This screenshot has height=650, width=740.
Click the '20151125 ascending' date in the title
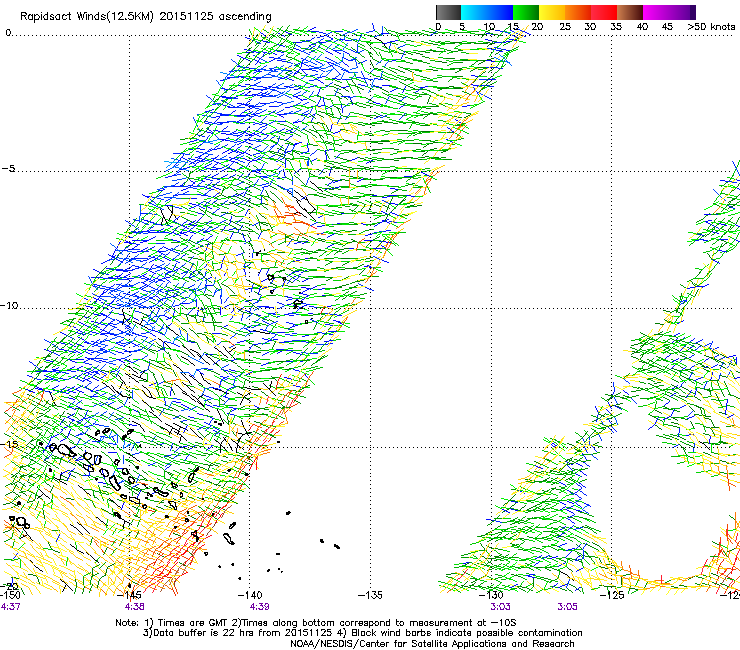click(x=215, y=17)
